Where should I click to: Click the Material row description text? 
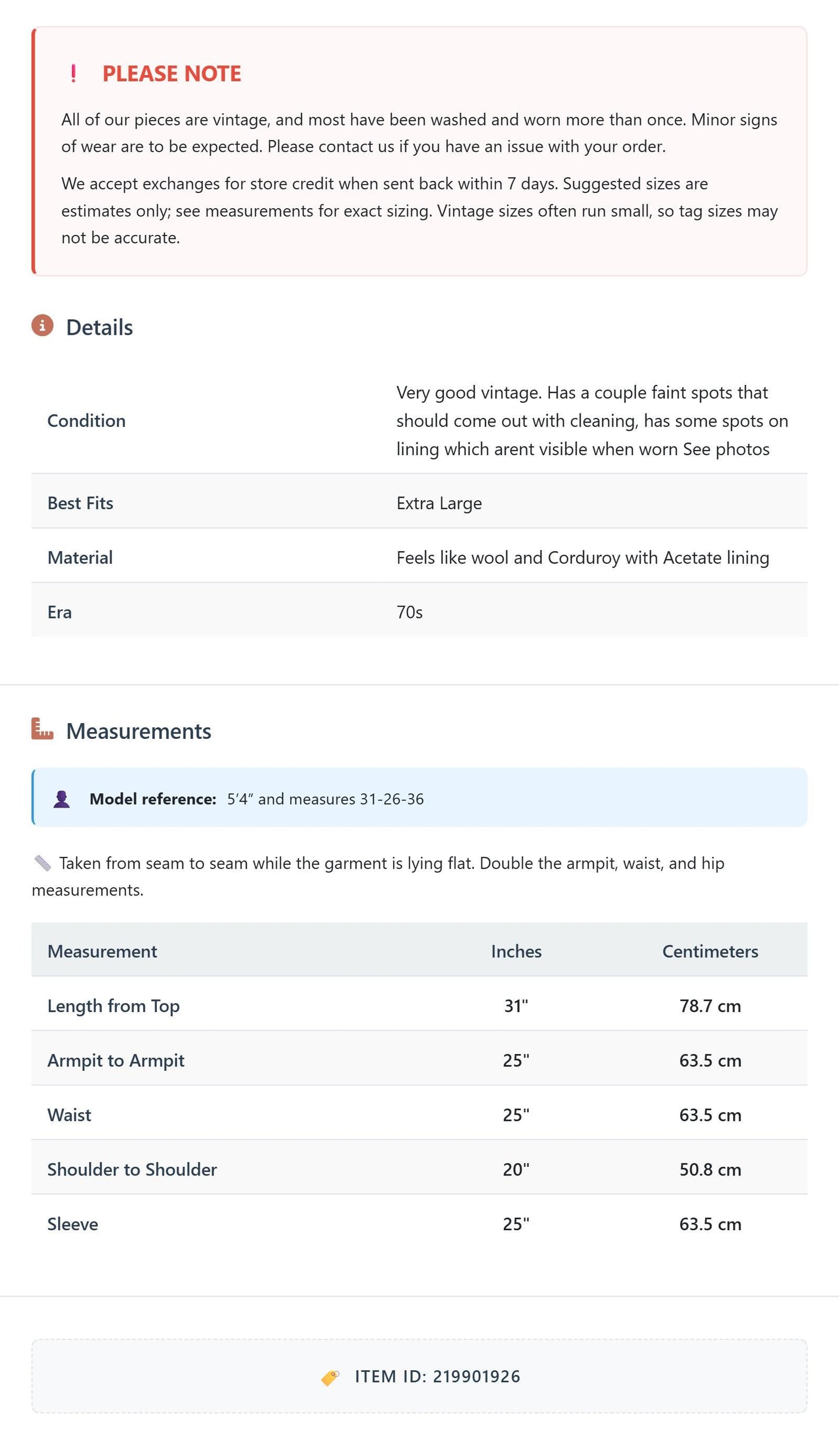583,558
